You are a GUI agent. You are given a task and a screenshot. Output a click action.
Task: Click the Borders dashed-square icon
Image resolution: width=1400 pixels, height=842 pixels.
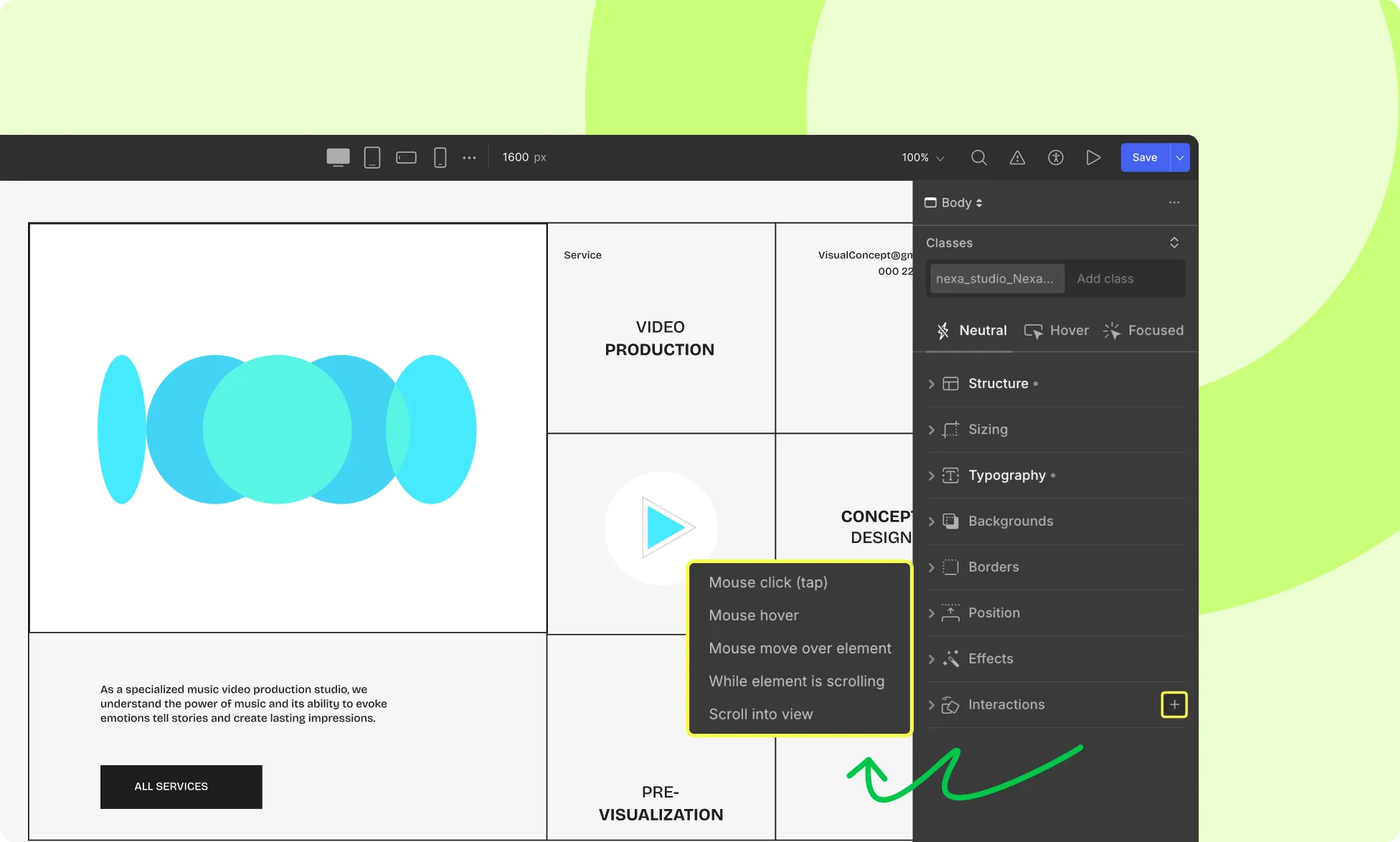pos(950,567)
